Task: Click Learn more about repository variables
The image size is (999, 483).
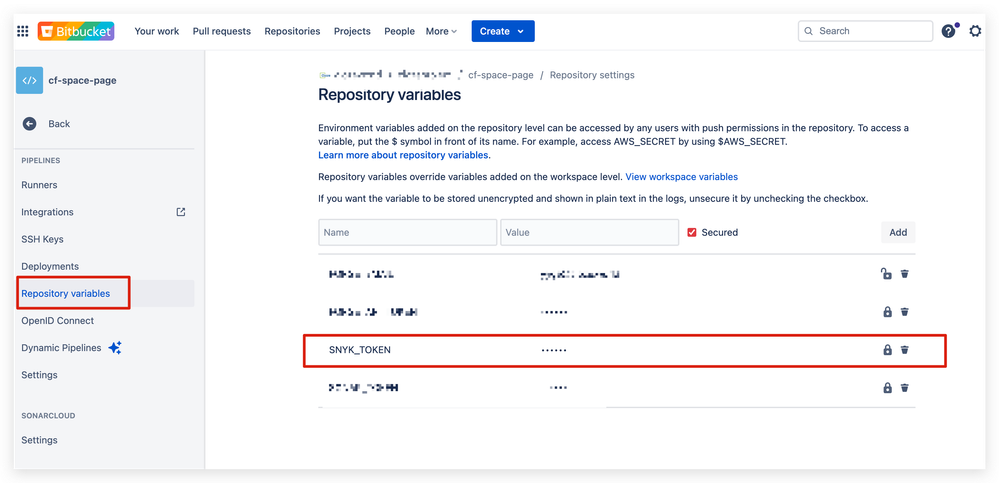Action: click(x=404, y=155)
